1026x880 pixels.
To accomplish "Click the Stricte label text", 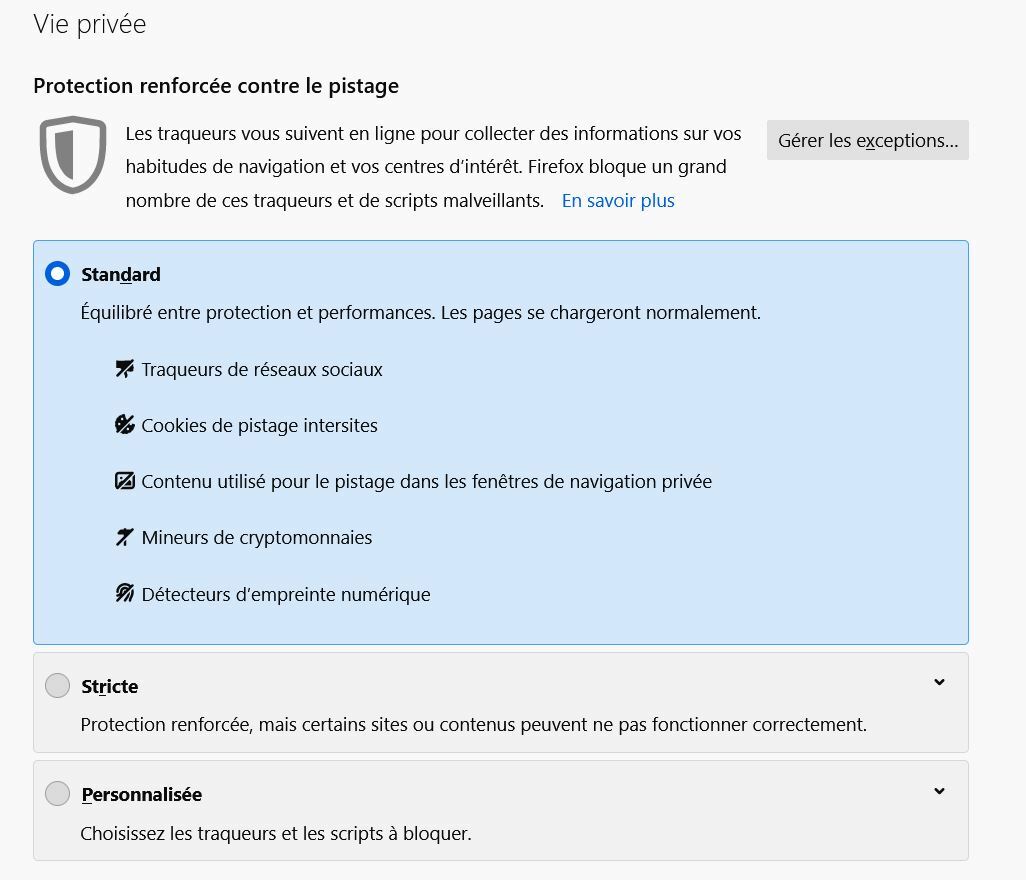I will 110,687.
